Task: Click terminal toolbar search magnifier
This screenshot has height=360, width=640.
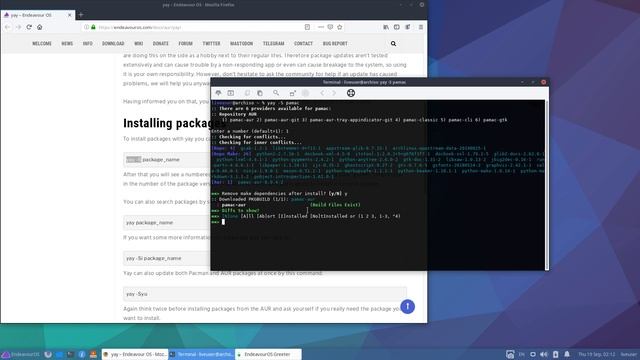Action: (x=276, y=93)
